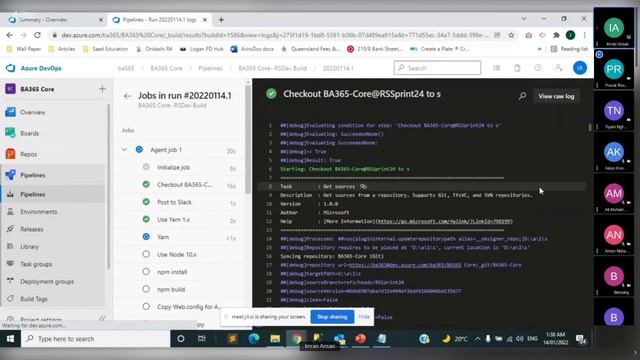This screenshot has width=640, height=360.
Task: Copy link icon on log line 8
Action: [x=363, y=187]
